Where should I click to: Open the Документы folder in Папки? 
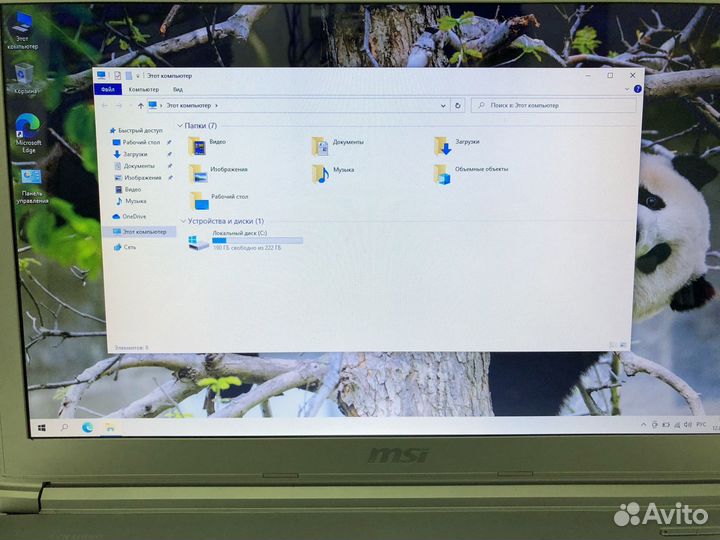(x=338, y=146)
